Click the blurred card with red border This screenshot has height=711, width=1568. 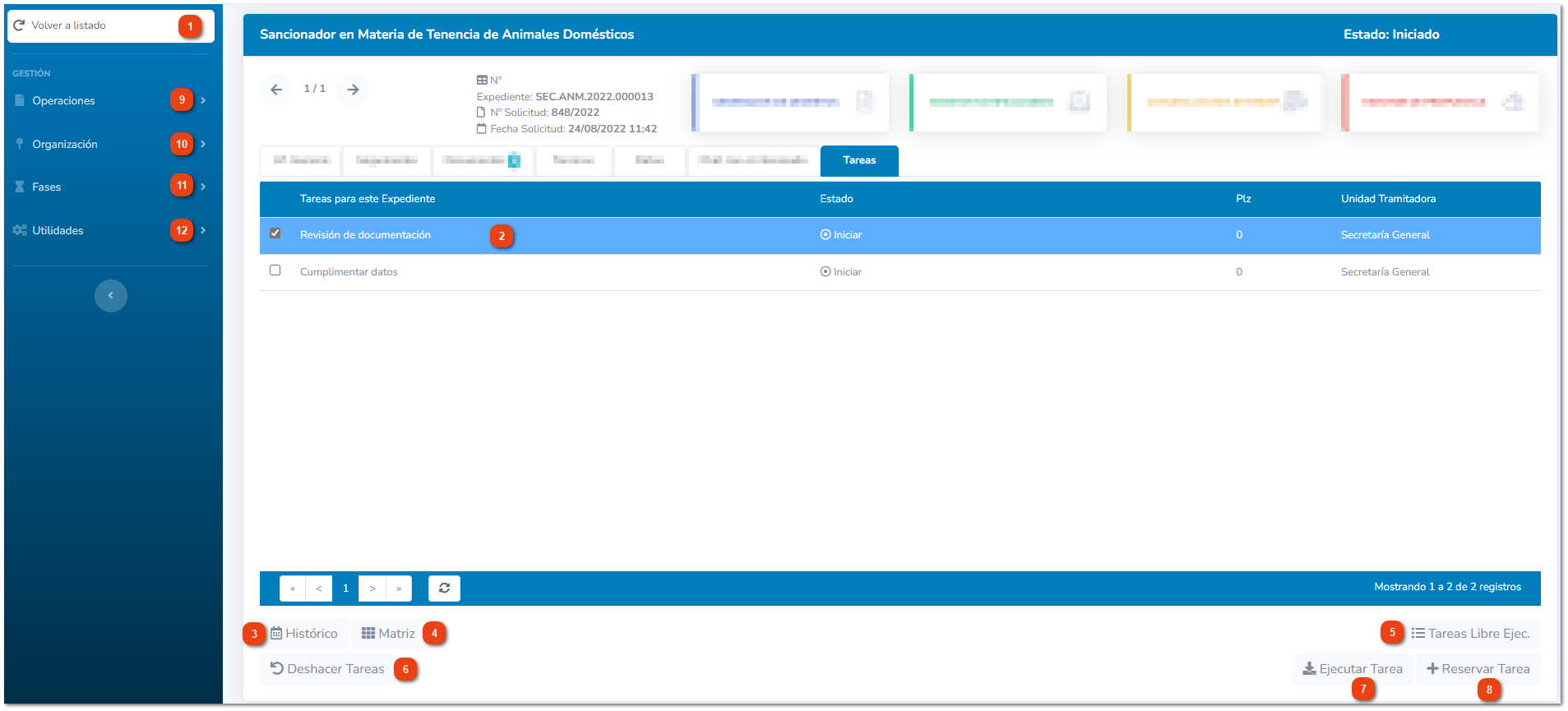(1440, 103)
